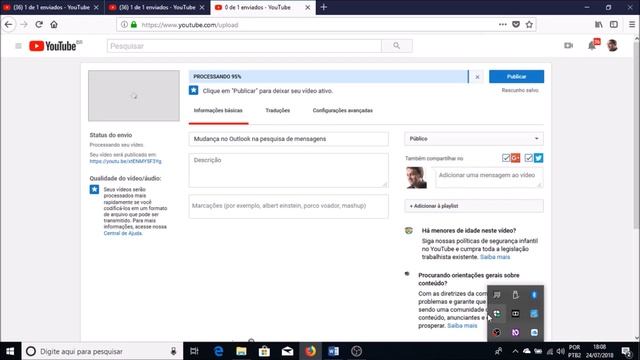Click the Cortana search box

tap(102, 351)
